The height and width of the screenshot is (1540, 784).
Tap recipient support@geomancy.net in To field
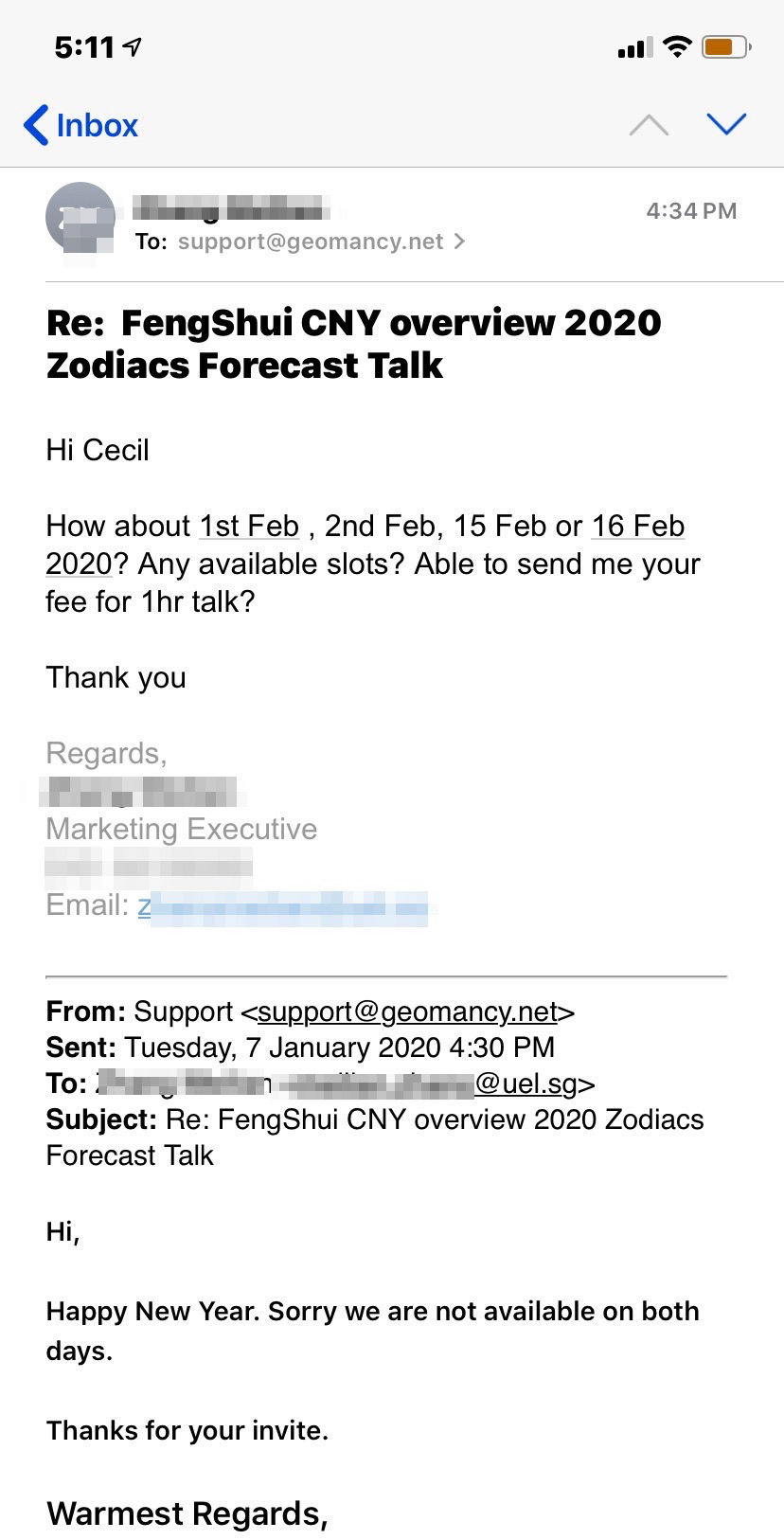[x=310, y=242]
